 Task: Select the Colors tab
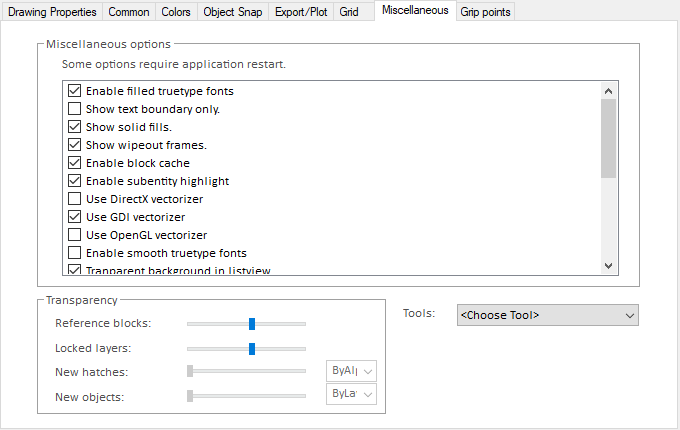pyautogui.click(x=175, y=12)
